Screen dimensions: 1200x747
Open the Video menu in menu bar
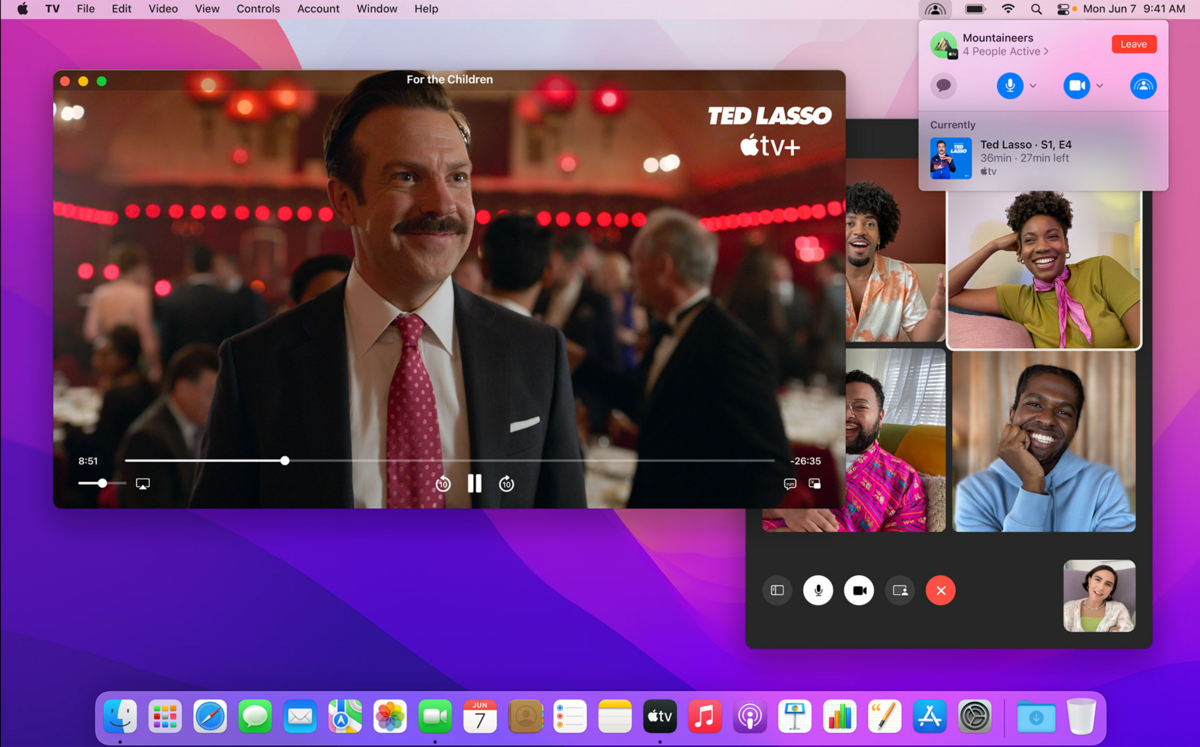point(162,9)
